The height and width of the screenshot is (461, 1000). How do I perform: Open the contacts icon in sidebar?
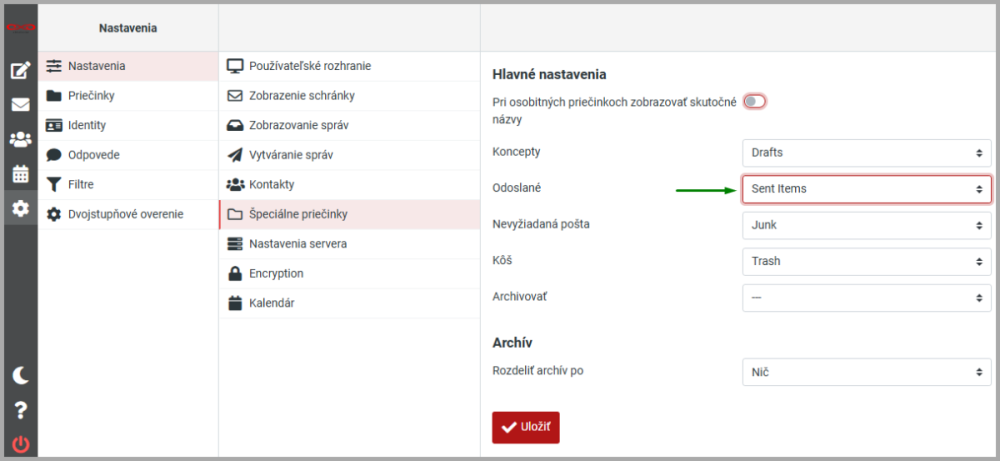[20, 140]
